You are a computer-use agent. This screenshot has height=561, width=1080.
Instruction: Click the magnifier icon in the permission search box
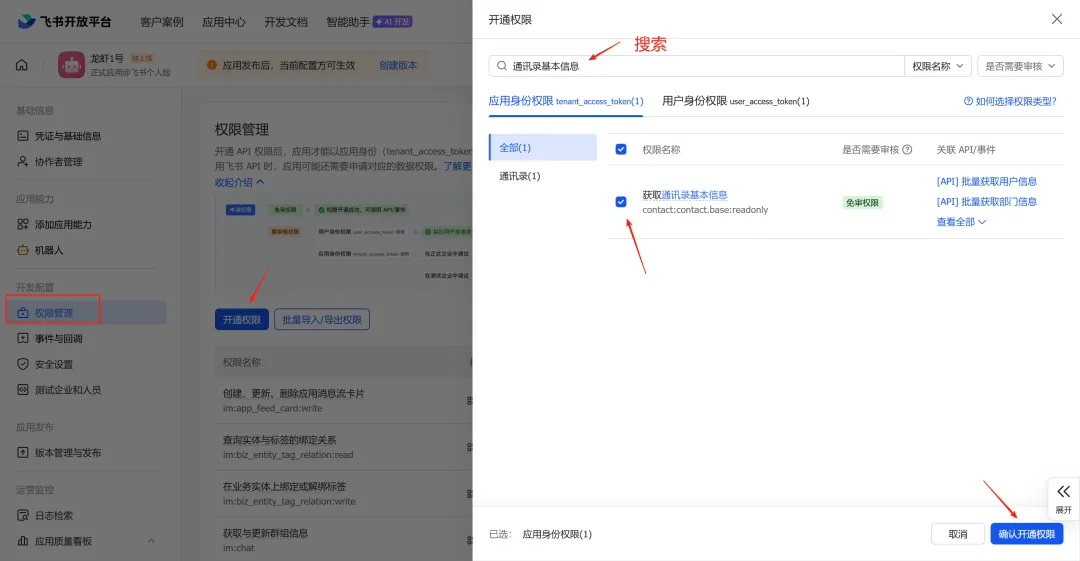click(501, 65)
